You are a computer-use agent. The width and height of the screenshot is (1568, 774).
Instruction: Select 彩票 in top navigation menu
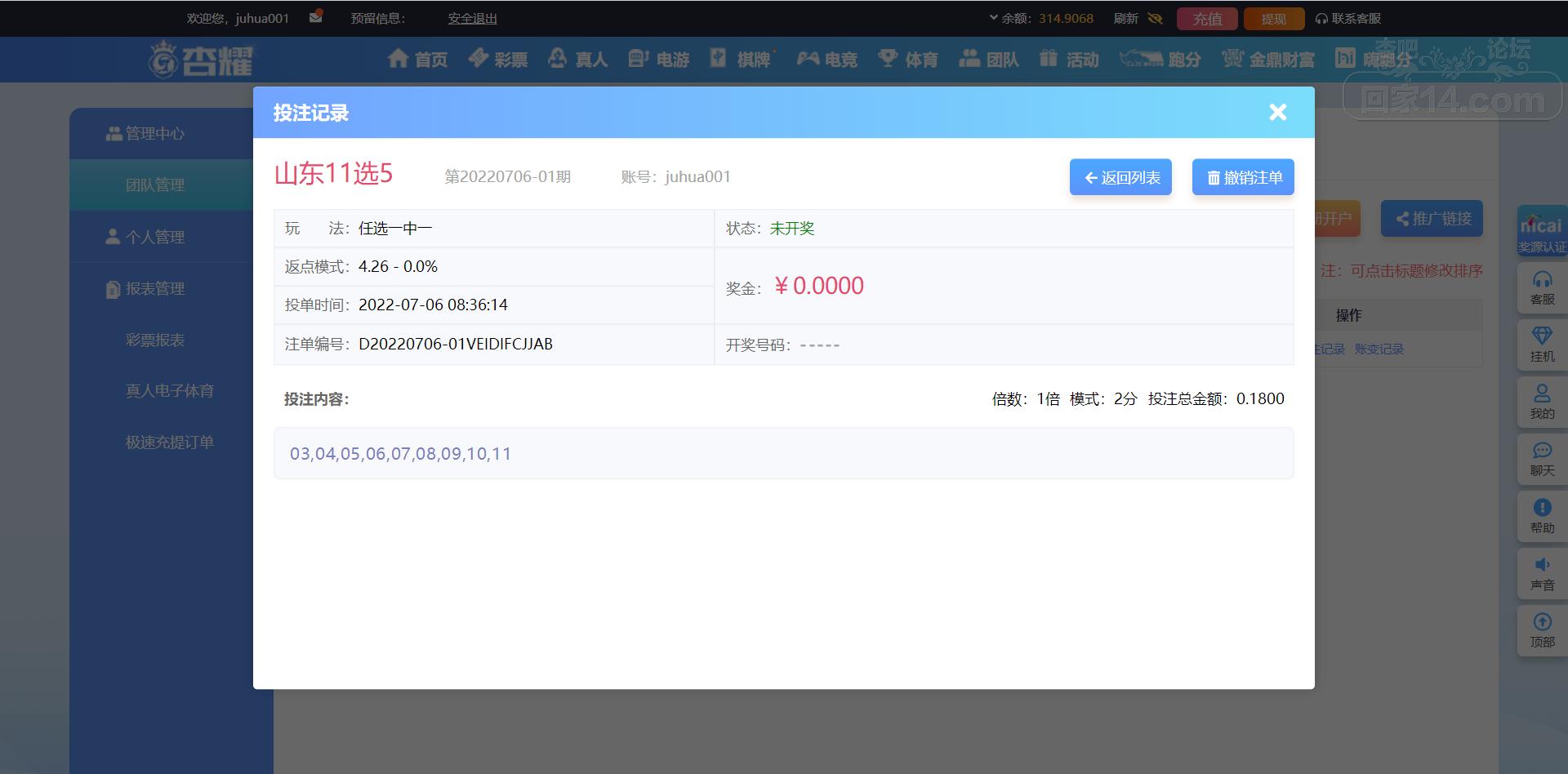498,59
